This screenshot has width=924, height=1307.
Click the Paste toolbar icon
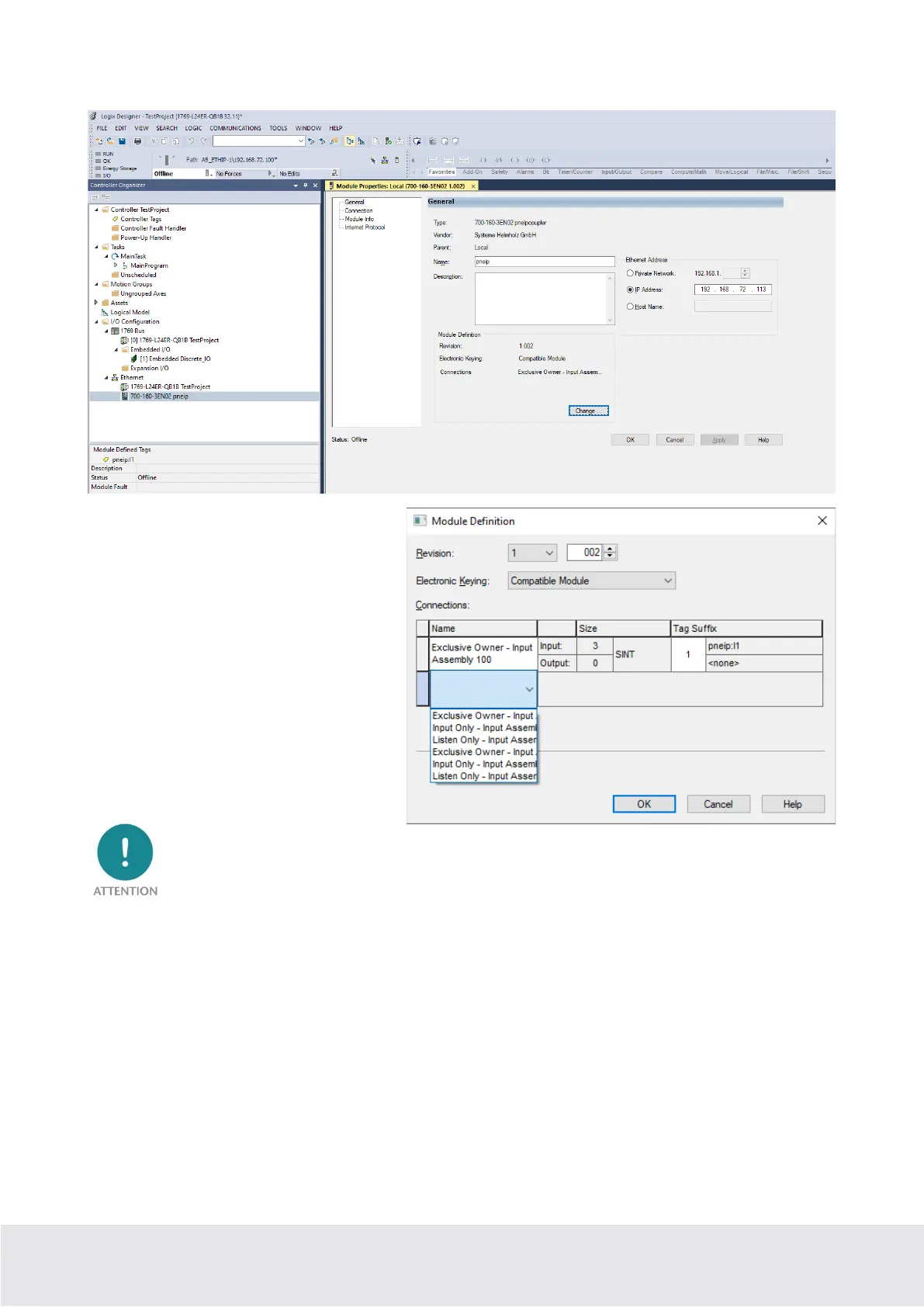click(176, 141)
